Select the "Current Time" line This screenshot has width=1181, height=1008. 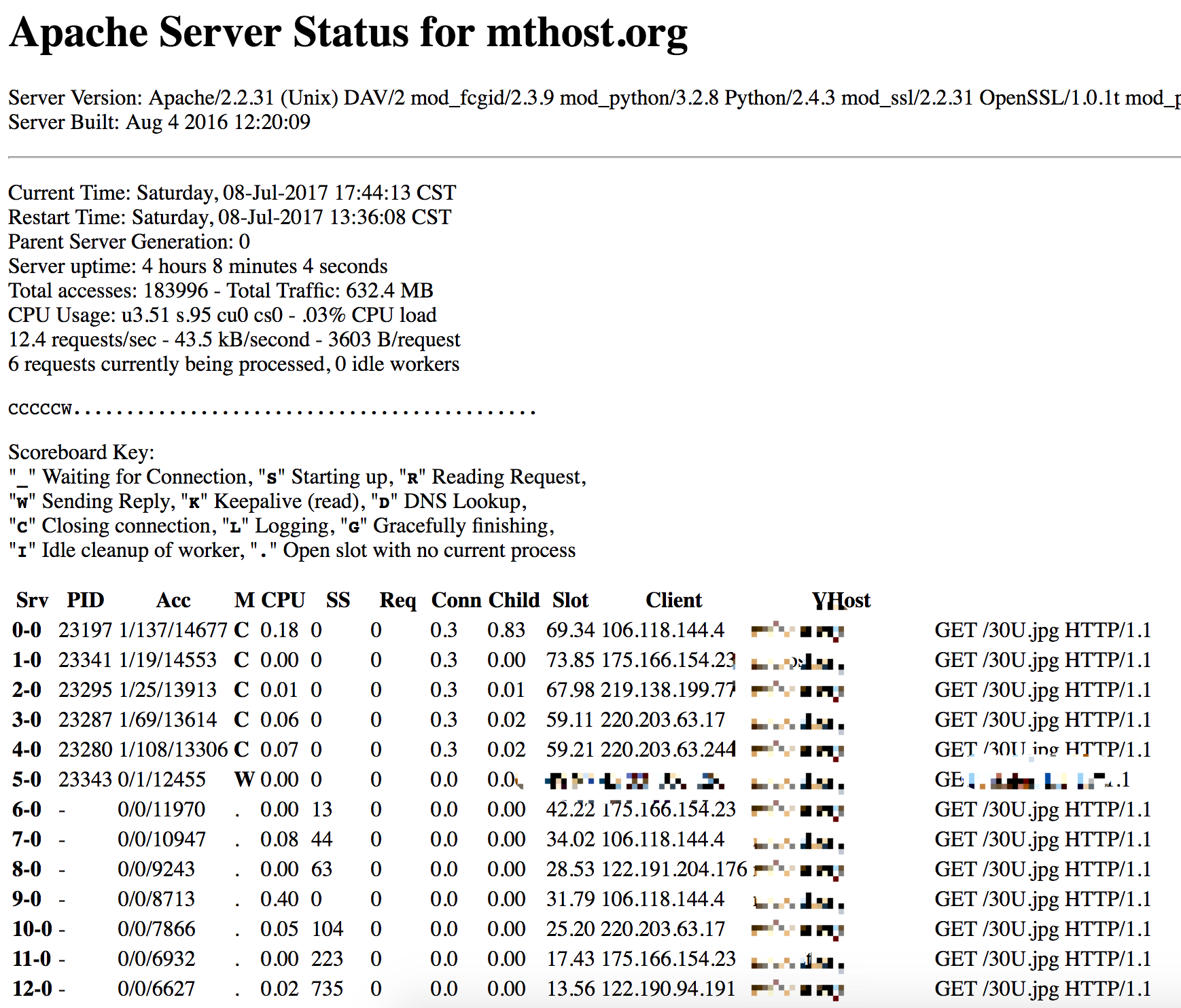pos(232,193)
